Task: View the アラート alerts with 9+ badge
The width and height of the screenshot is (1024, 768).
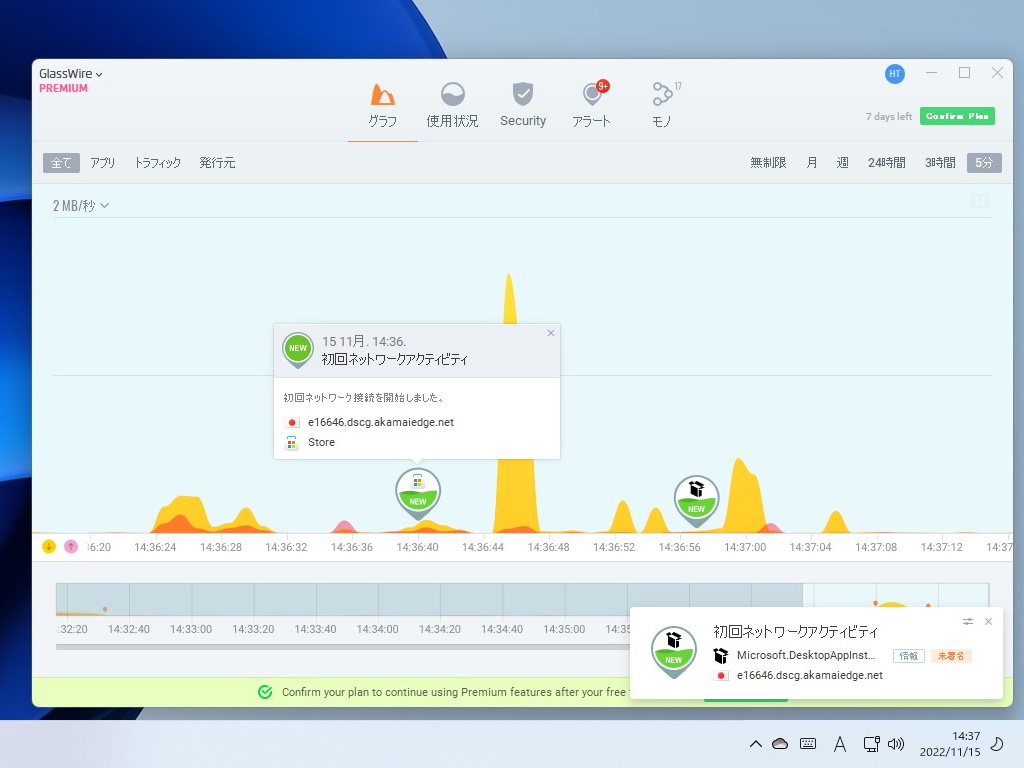Action: 591,103
